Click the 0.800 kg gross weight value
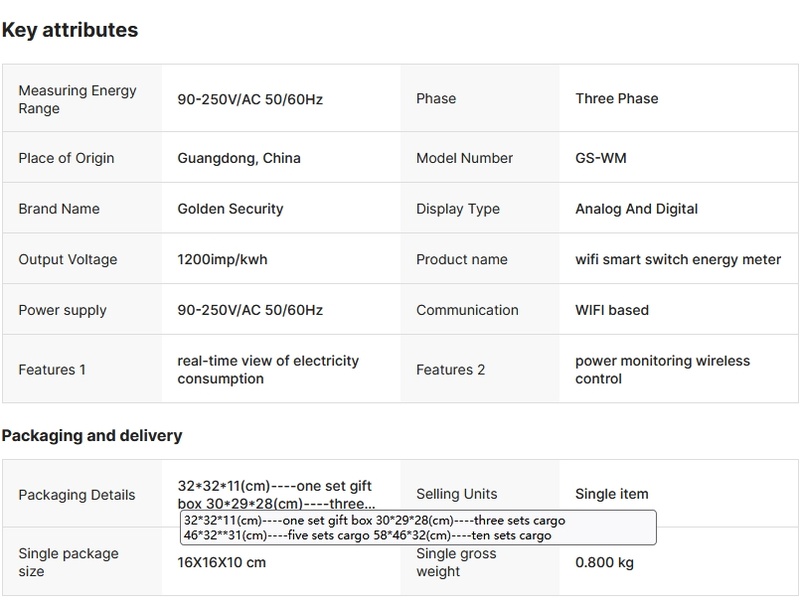The image size is (800, 604). 605,562
